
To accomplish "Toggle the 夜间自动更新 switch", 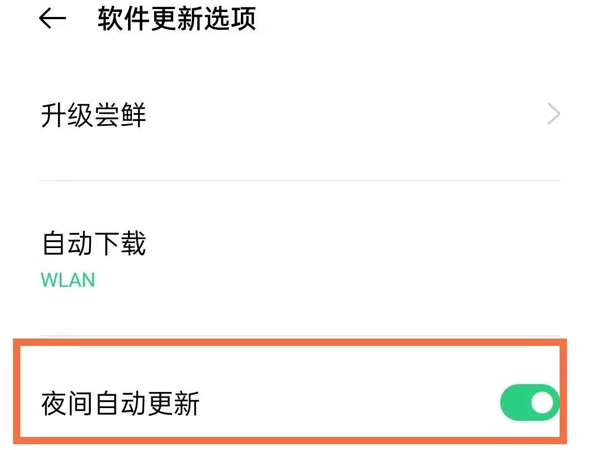I will pos(529,403).
